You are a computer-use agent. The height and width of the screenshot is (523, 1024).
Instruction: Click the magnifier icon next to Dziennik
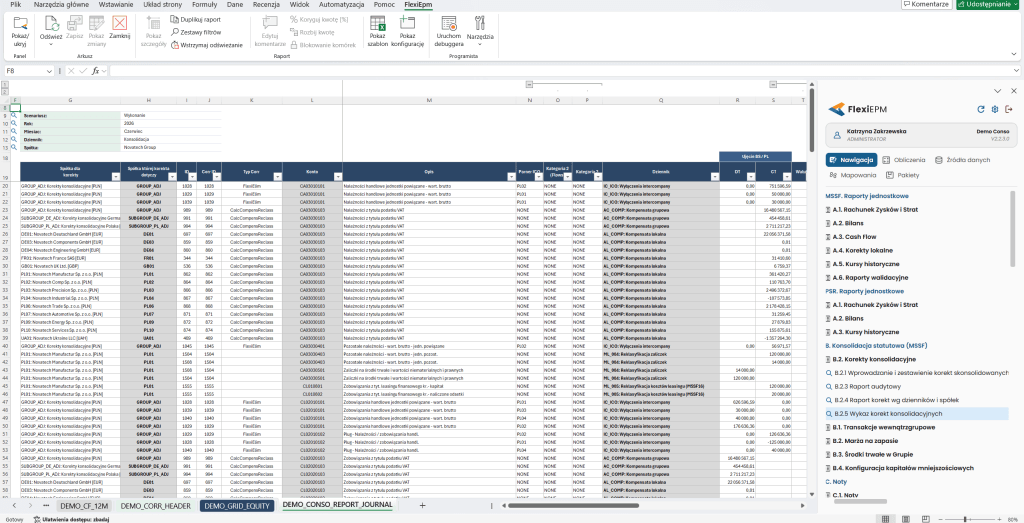point(14,139)
